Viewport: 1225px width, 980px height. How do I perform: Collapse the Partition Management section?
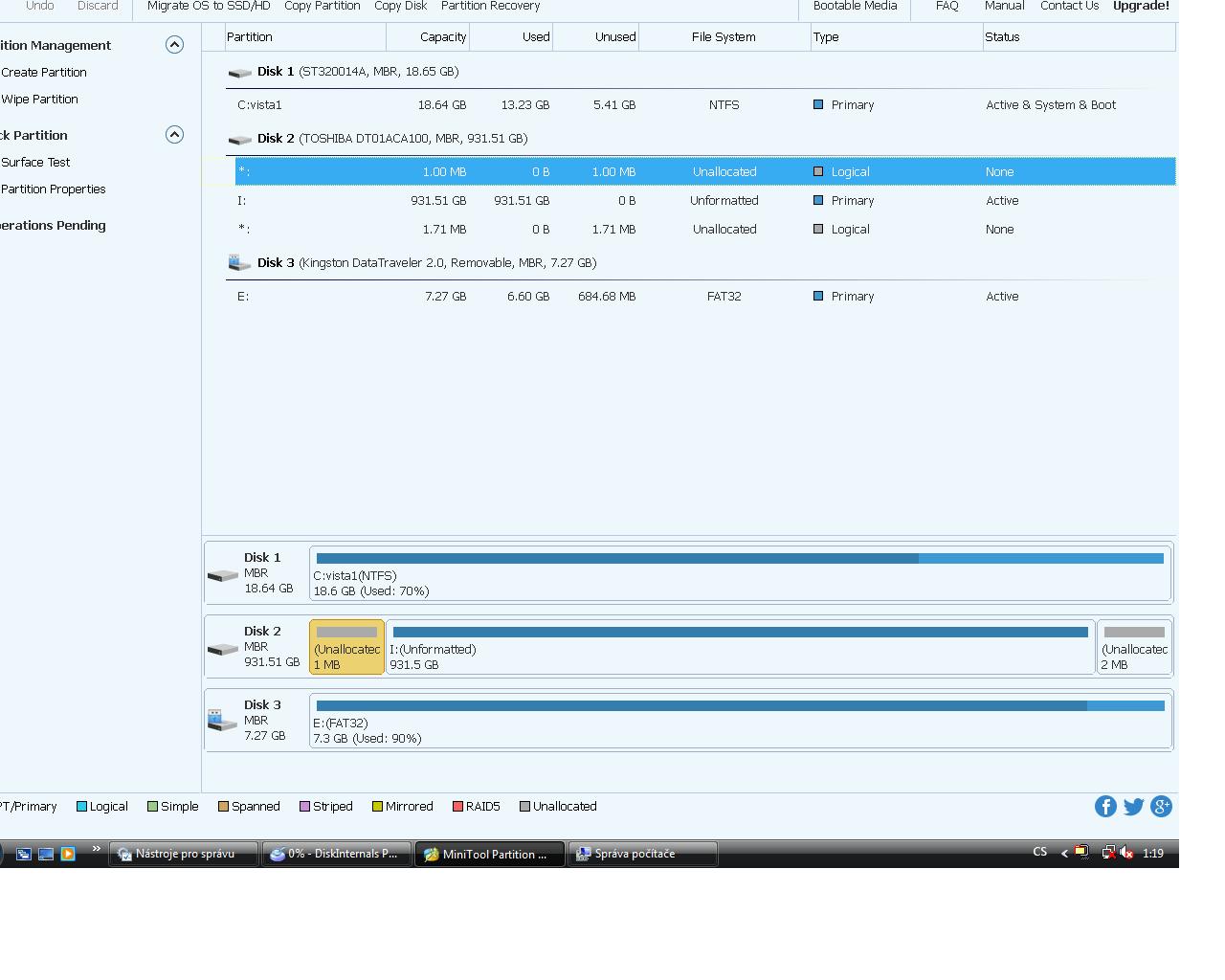click(x=174, y=45)
